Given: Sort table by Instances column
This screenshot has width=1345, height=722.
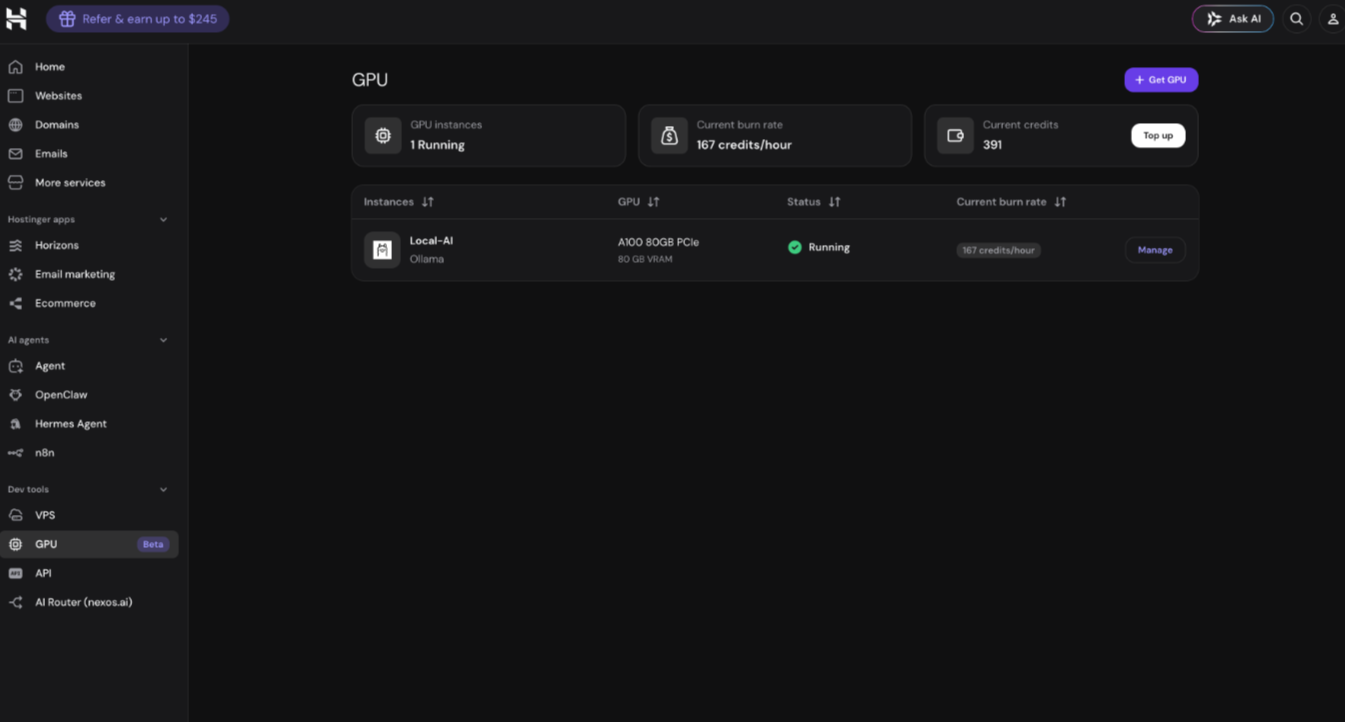Looking at the screenshot, I should click(428, 202).
